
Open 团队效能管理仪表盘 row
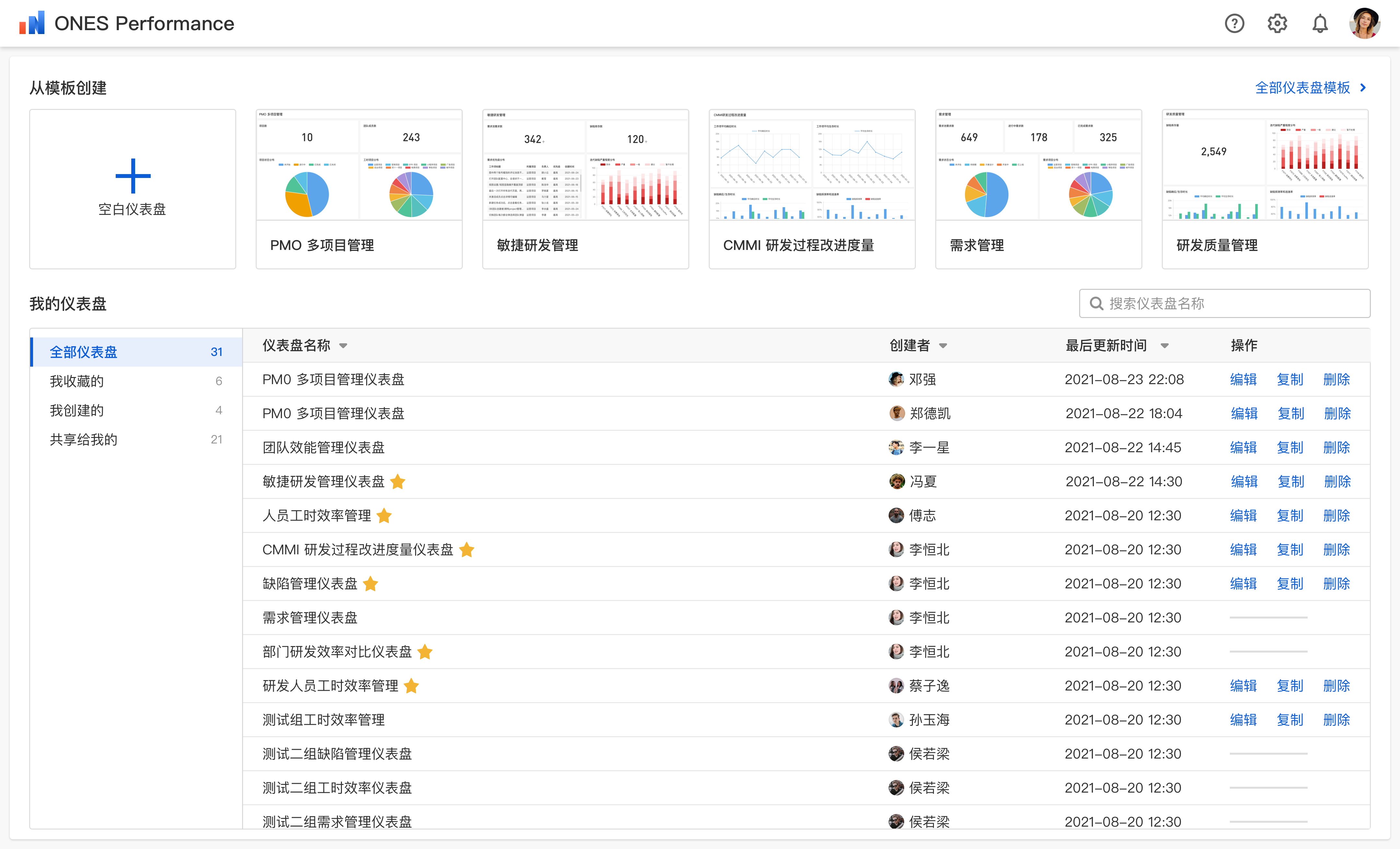tap(806, 447)
